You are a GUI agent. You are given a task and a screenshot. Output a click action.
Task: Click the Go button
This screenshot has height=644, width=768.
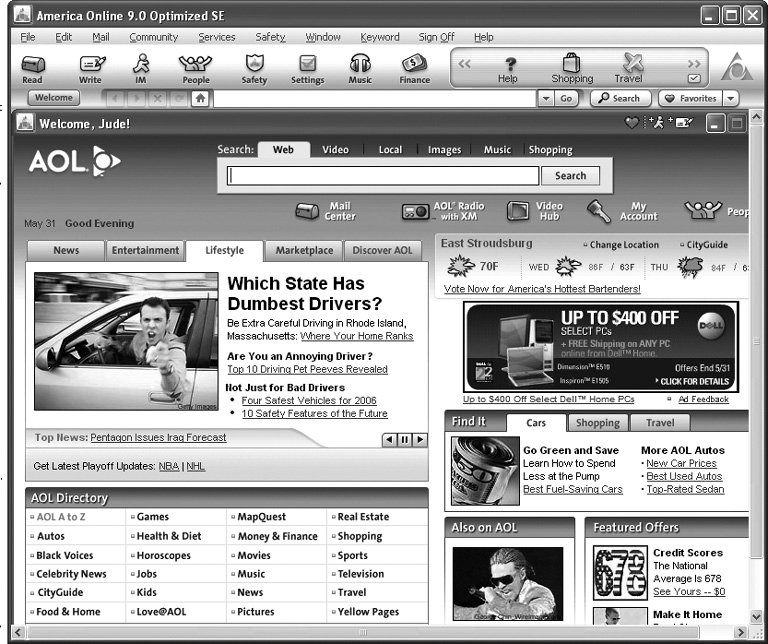pyautogui.click(x=566, y=98)
